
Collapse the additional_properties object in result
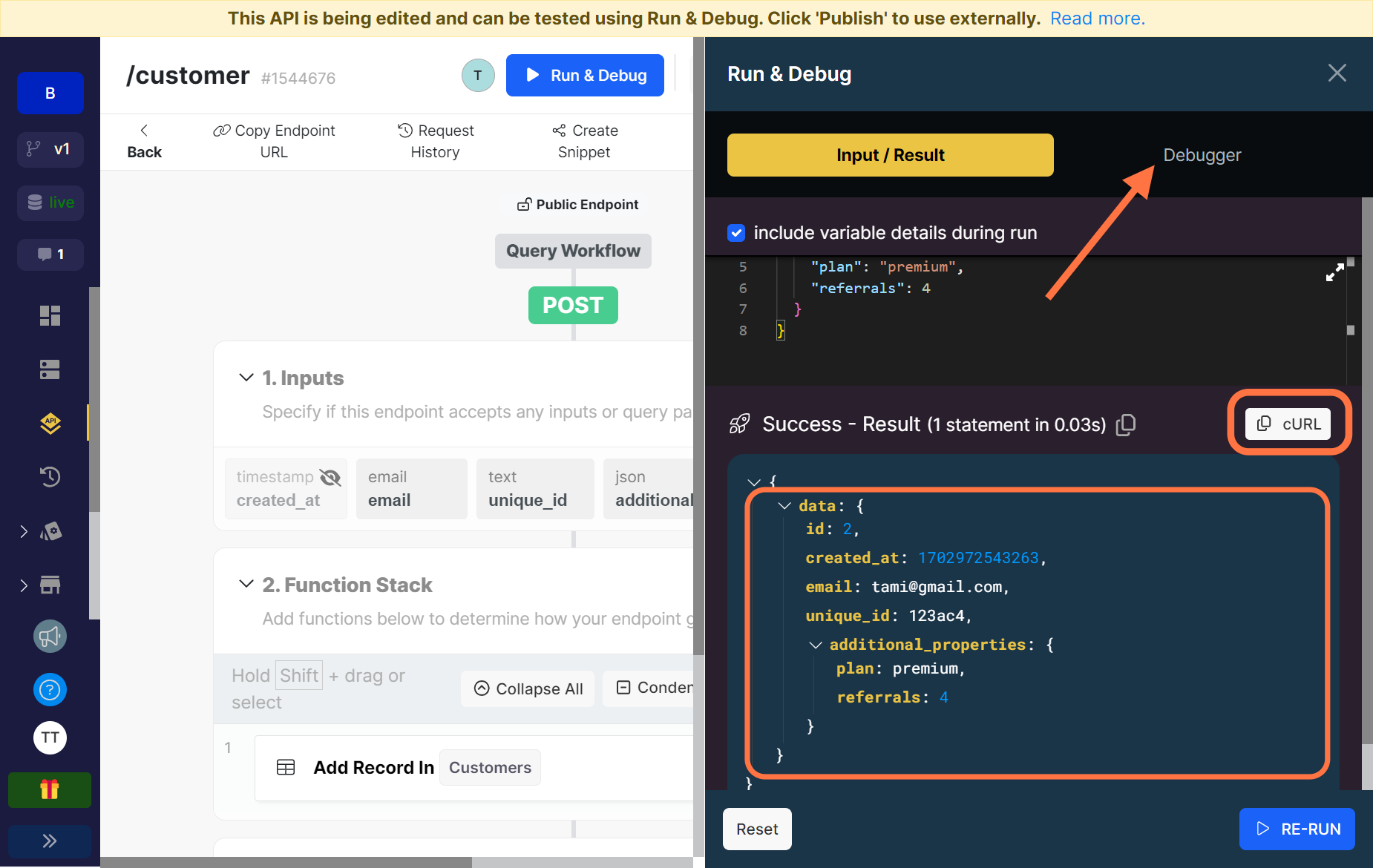pyautogui.click(x=816, y=645)
